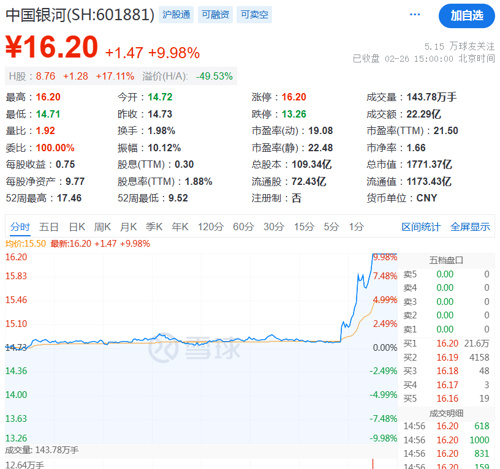Click the 卖1 ask row
500x469 pixels.
pyautogui.click(x=446, y=329)
